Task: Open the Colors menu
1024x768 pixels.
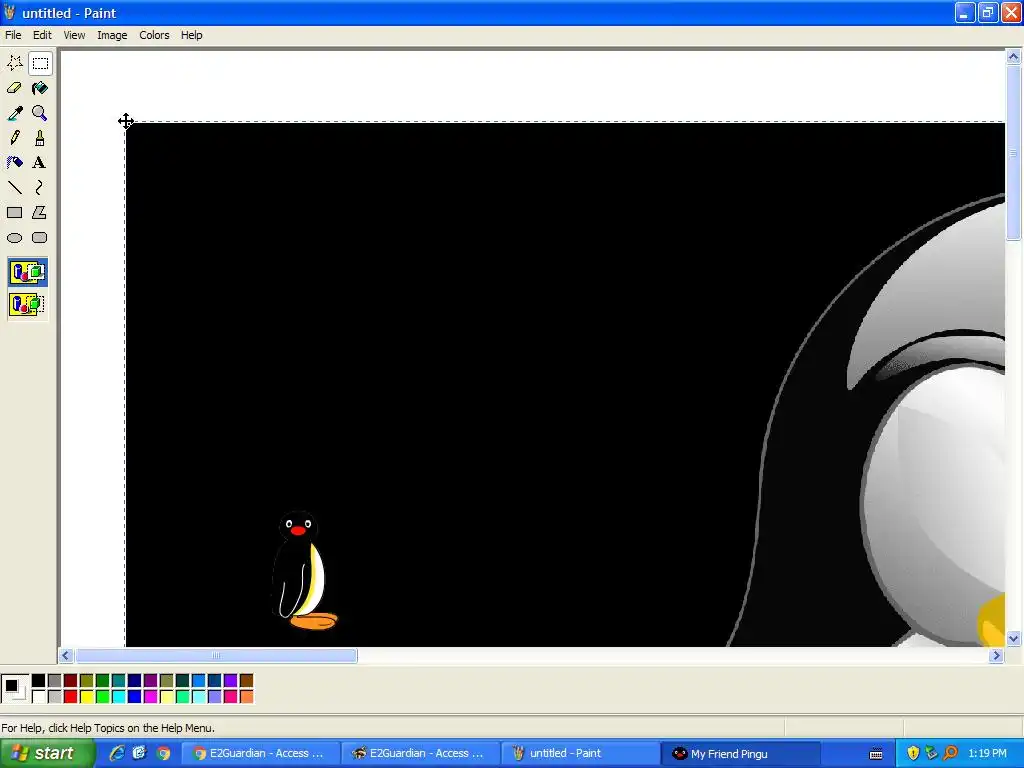Action: coord(154,35)
